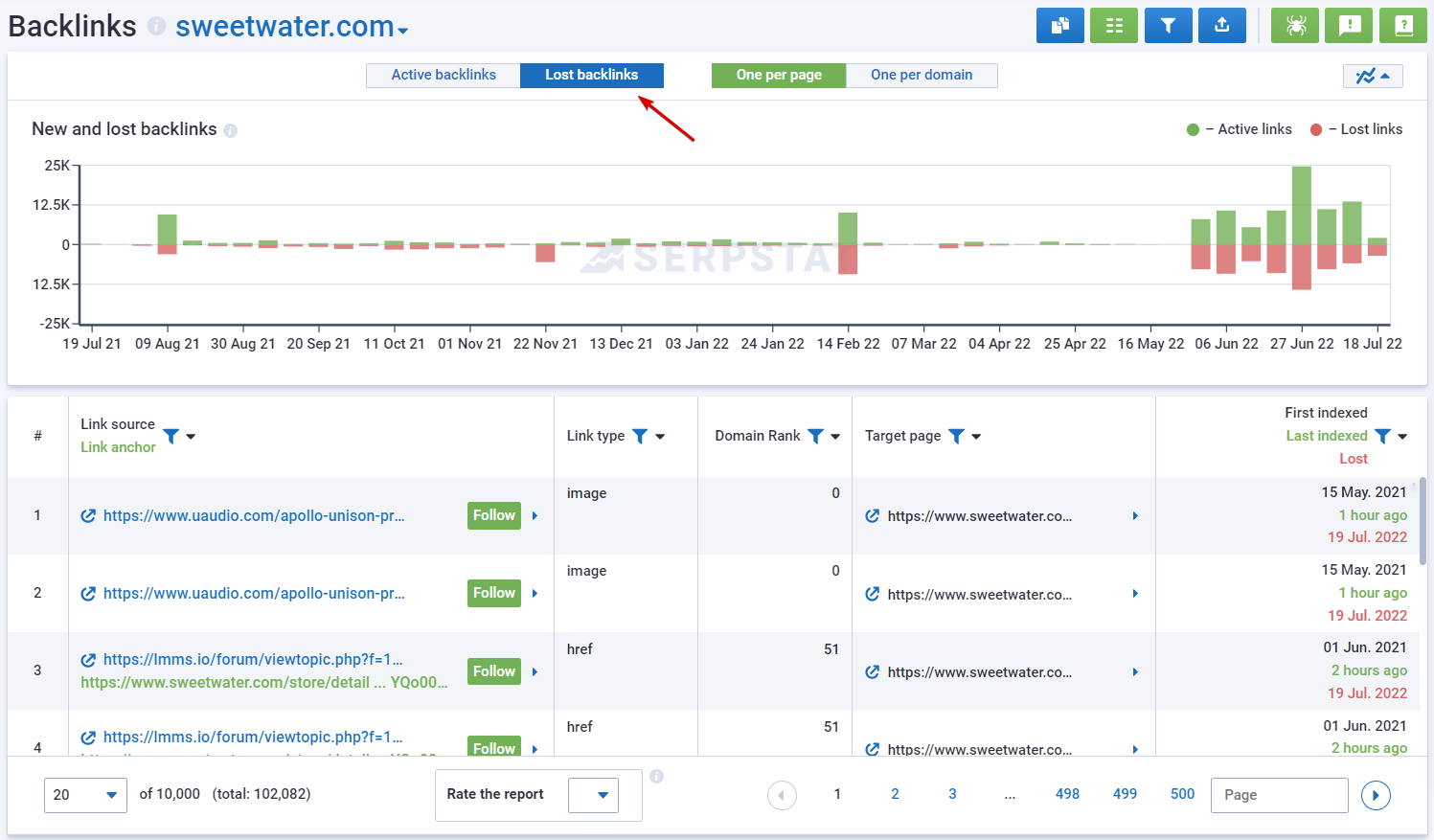Expand Target page sort dropdown arrow
This screenshot has width=1434, height=840.
[x=976, y=437]
